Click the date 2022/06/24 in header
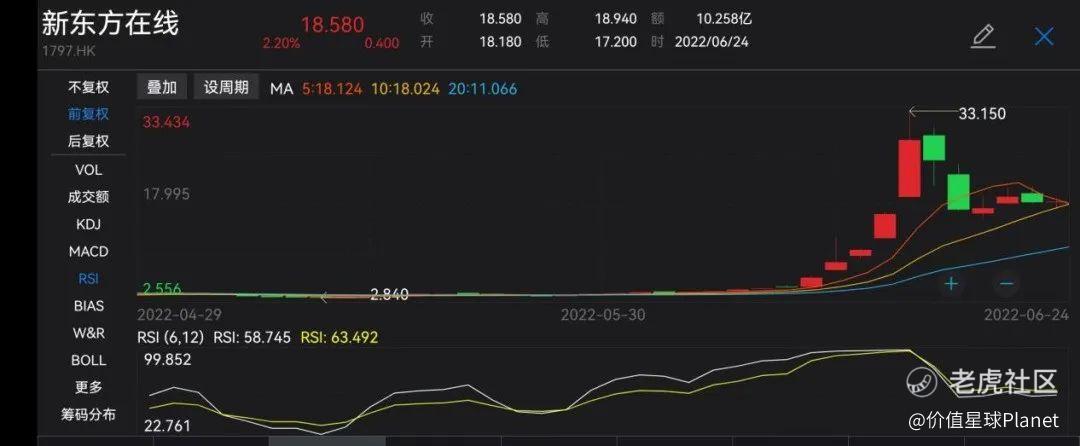 click(x=712, y=42)
